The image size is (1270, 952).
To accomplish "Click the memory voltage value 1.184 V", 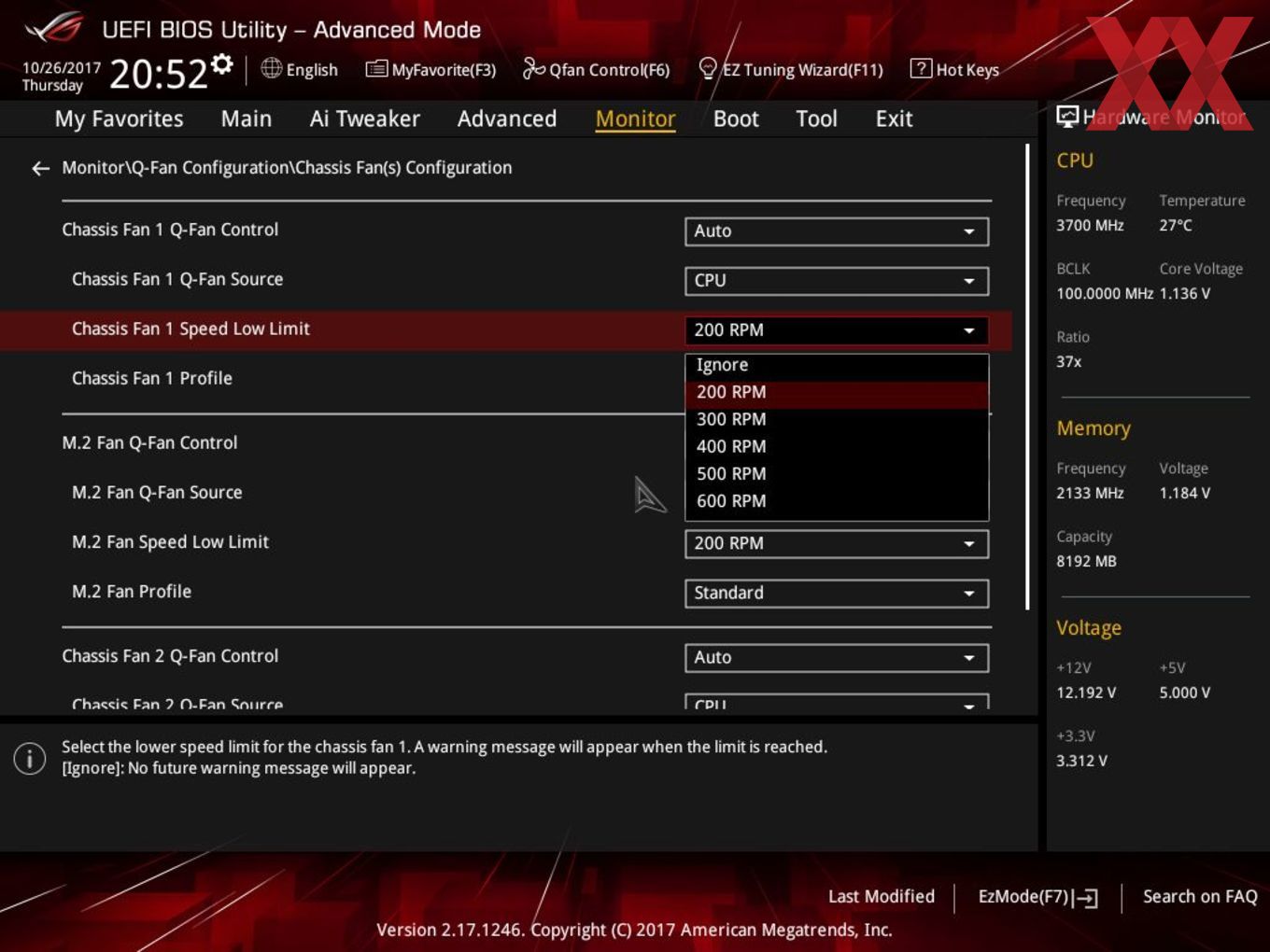I will click(1185, 493).
